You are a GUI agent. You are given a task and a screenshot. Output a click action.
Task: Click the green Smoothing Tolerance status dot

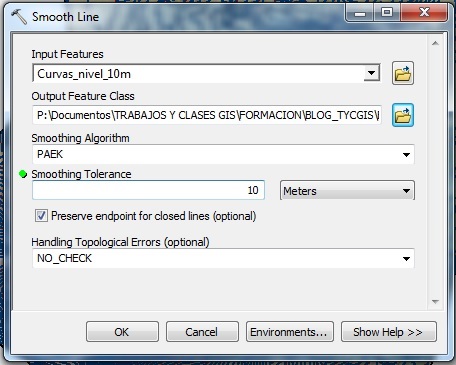click(23, 174)
